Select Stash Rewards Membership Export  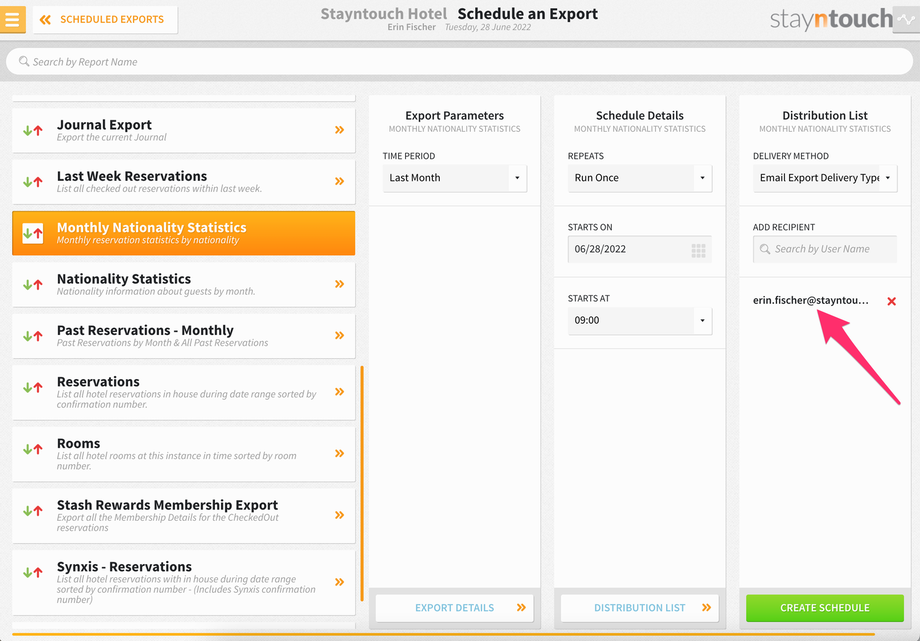(x=184, y=515)
